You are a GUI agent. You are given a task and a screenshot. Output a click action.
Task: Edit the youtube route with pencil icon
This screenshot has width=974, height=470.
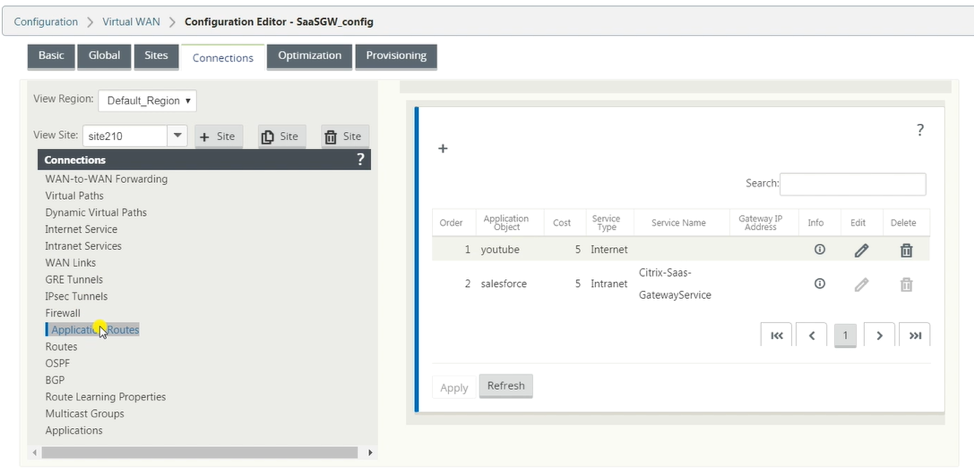(861, 250)
